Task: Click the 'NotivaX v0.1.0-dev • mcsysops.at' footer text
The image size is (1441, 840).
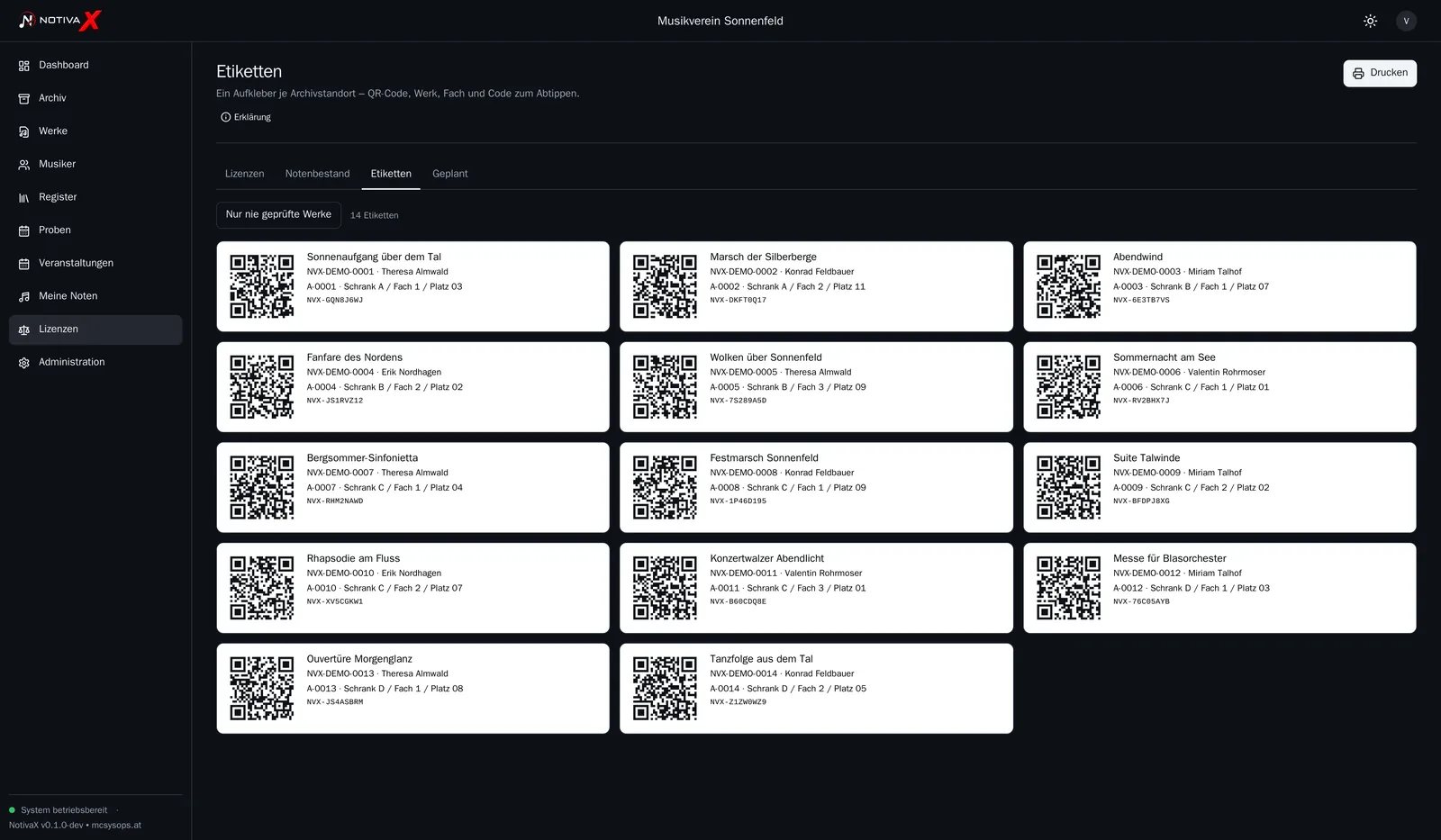Action: [x=75, y=826]
